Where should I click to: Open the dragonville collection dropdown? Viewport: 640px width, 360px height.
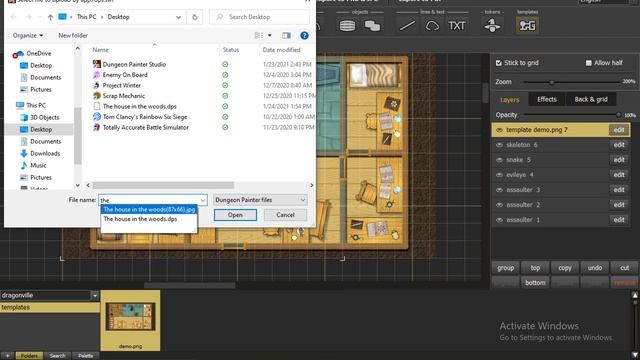[95, 296]
